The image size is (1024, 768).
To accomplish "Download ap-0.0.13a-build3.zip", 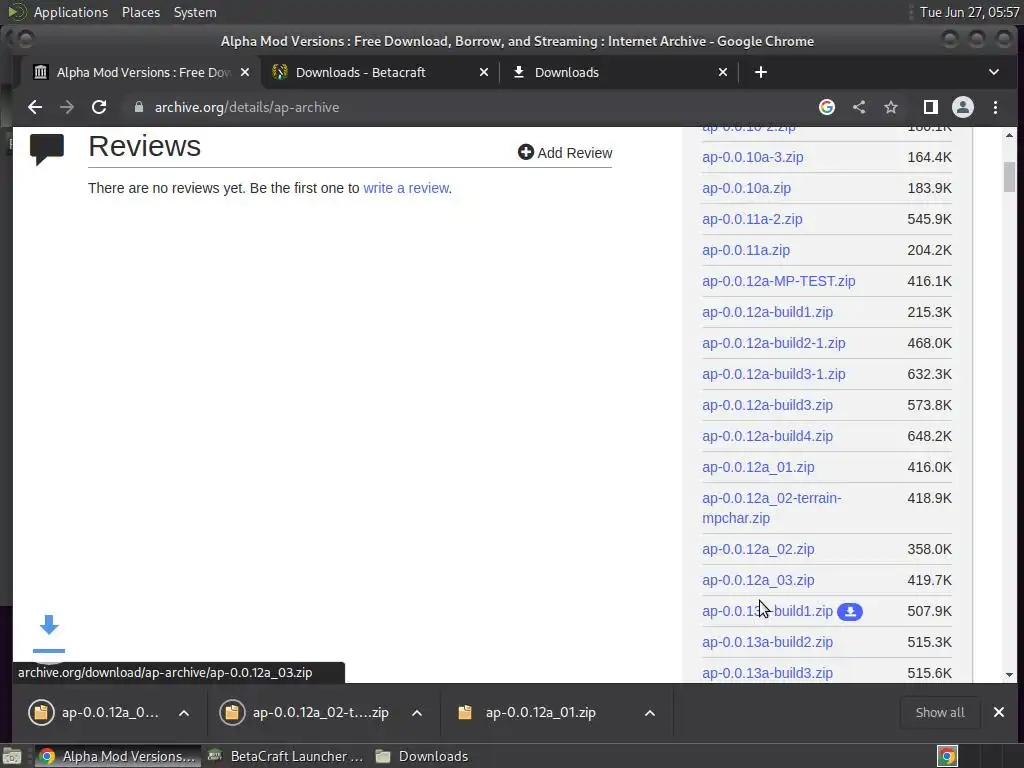I will click(x=767, y=673).
